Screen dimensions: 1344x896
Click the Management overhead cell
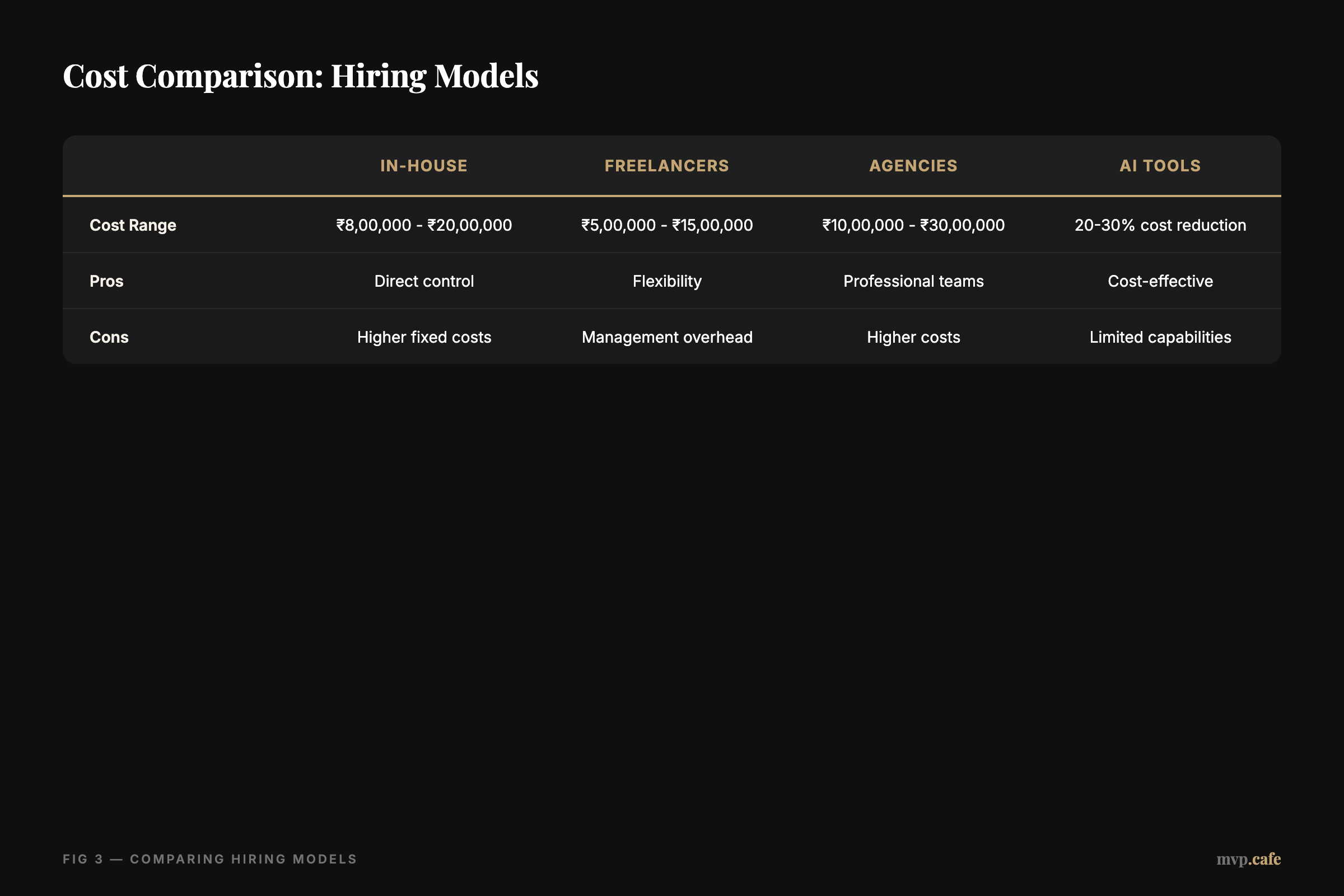click(666, 337)
